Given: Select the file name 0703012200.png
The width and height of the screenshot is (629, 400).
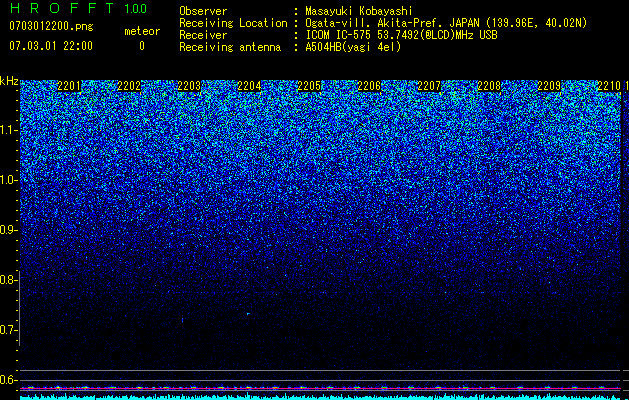Looking at the screenshot, I should [x=51, y=27].
